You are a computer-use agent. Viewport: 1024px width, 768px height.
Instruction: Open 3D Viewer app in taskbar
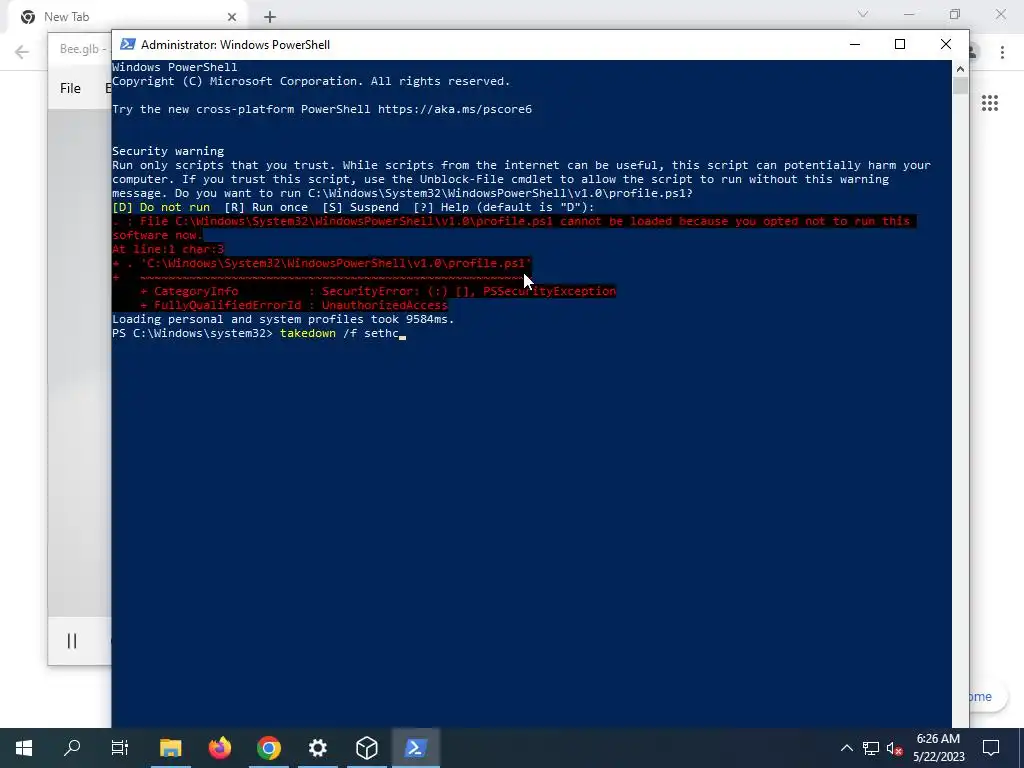(366, 748)
